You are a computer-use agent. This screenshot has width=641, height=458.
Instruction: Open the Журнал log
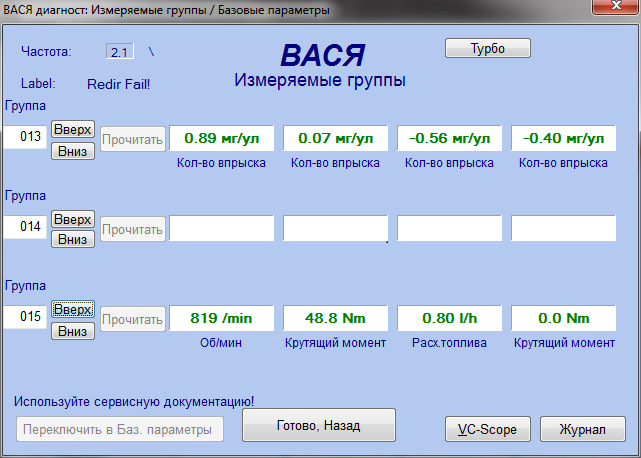[x=583, y=429]
